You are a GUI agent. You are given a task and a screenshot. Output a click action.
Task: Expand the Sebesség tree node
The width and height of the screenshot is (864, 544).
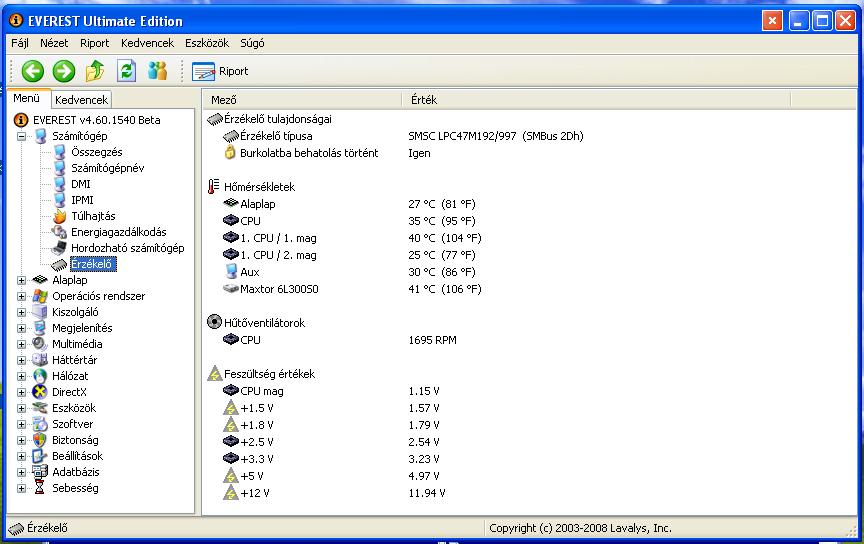pos(21,488)
